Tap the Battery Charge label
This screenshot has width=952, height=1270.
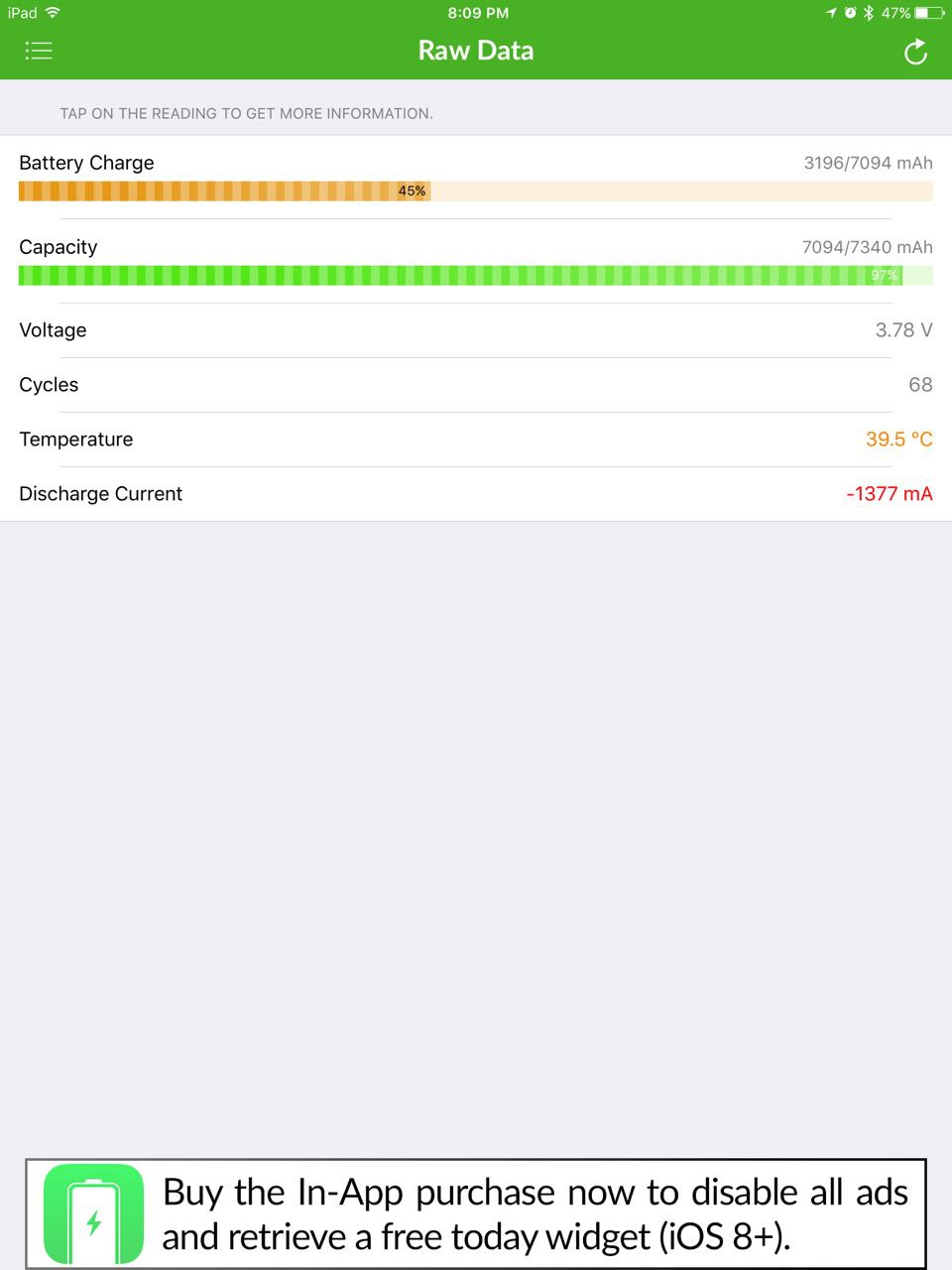point(86,163)
